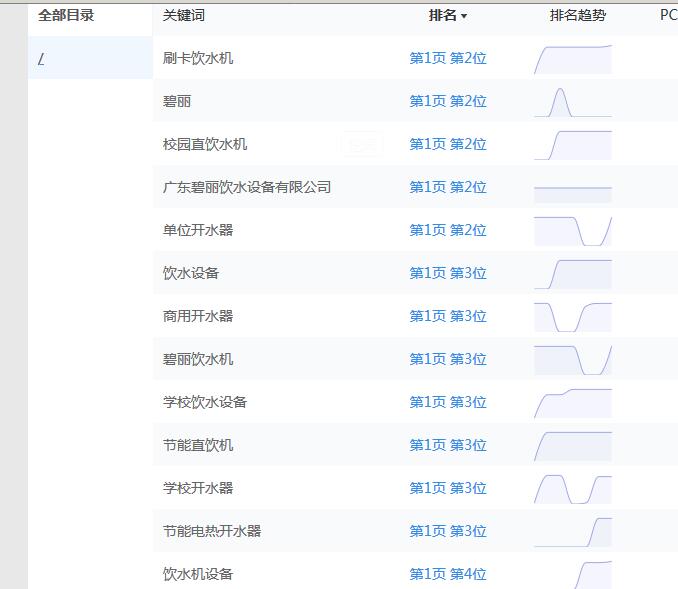Select keyword 节能直饮机
678x589 pixels.
198,445
